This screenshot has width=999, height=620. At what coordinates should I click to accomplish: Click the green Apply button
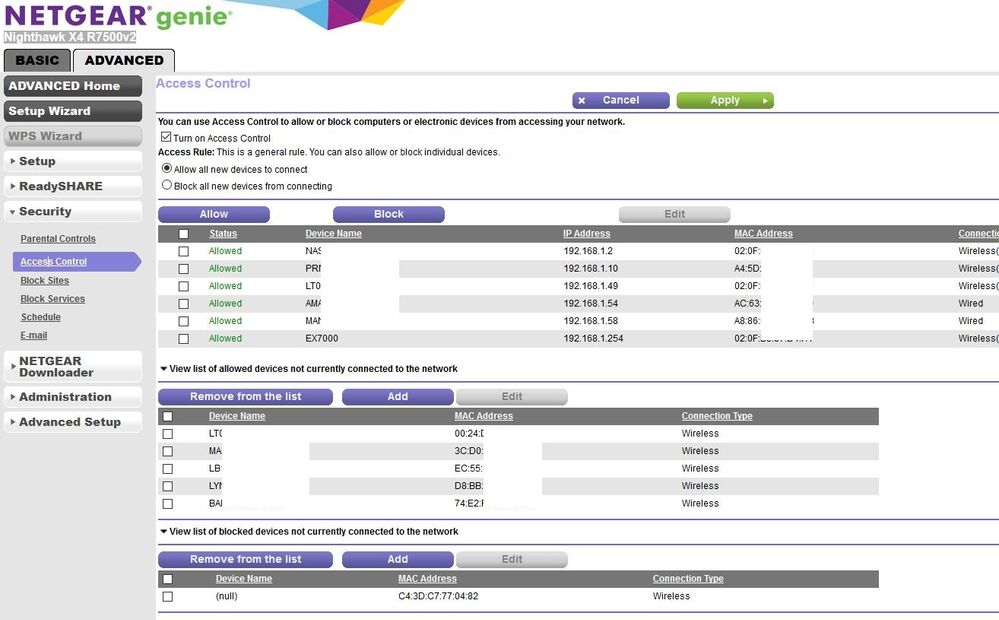pyautogui.click(x=724, y=100)
